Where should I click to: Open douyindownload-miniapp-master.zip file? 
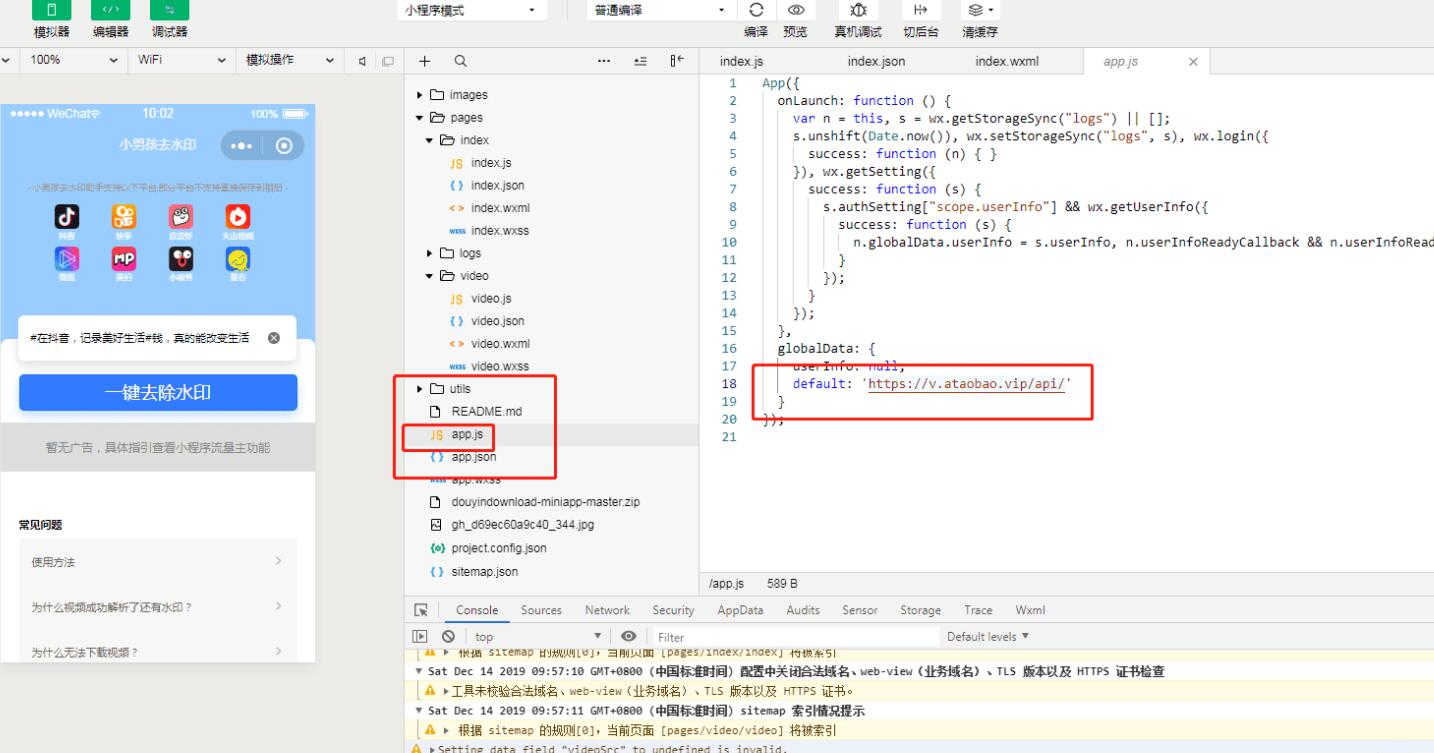545,502
